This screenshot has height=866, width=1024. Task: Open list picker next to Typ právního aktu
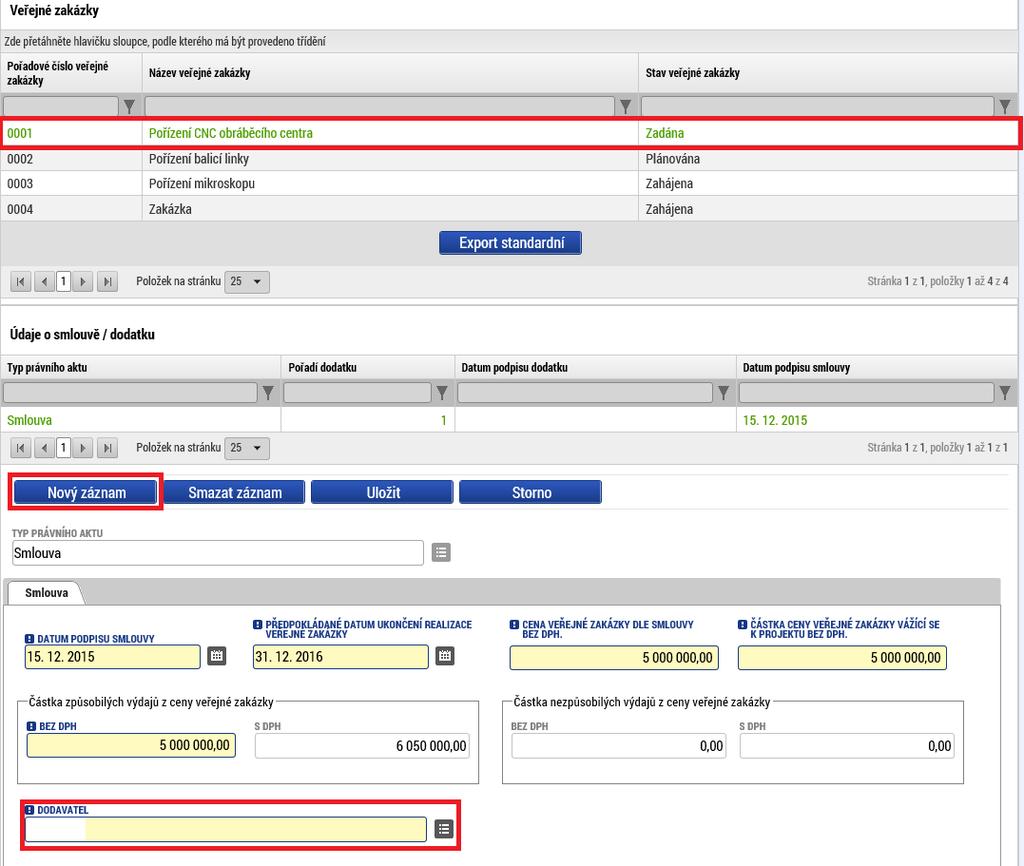[x=441, y=553]
